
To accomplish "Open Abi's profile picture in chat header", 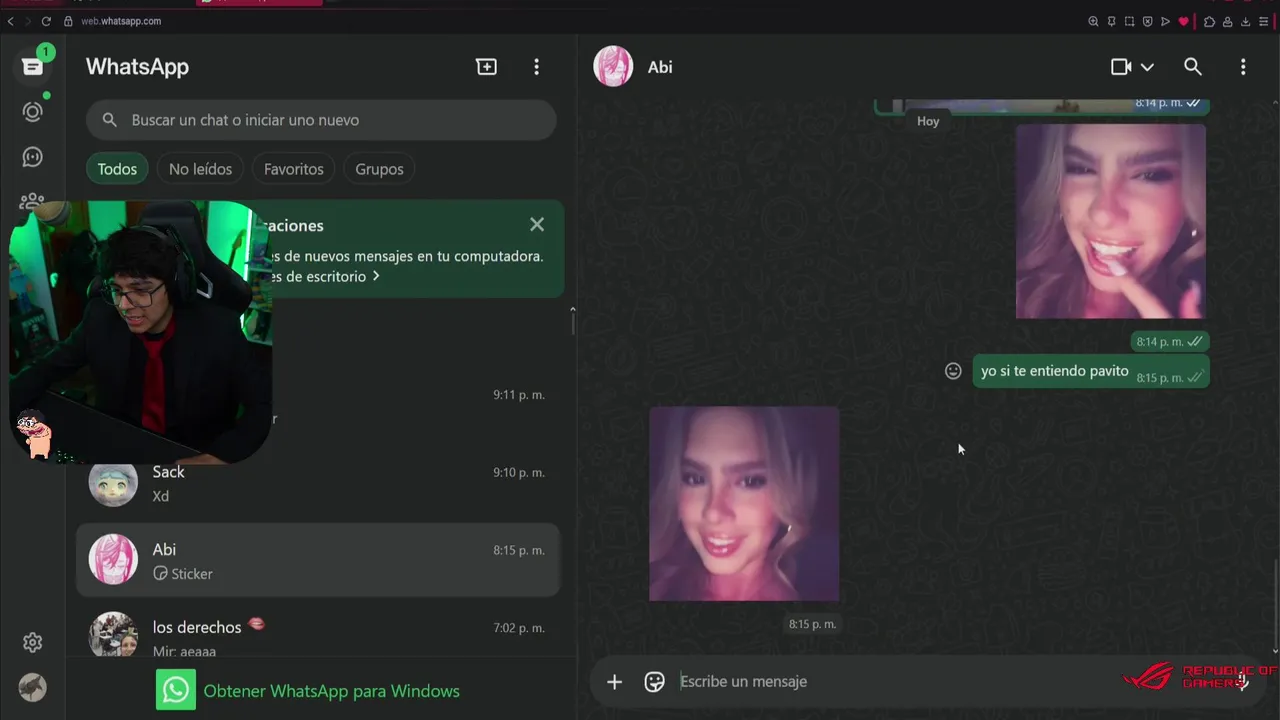I will click(x=613, y=67).
